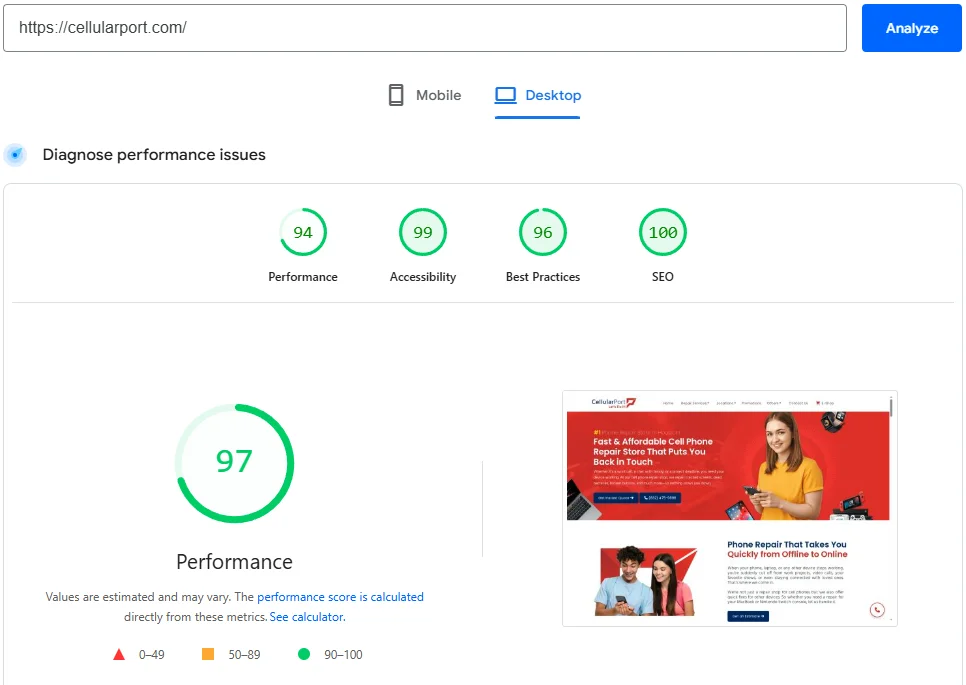This screenshot has width=966, height=685.
Task: Click the Diagnose performance issues radar icon
Action: (x=15, y=155)
